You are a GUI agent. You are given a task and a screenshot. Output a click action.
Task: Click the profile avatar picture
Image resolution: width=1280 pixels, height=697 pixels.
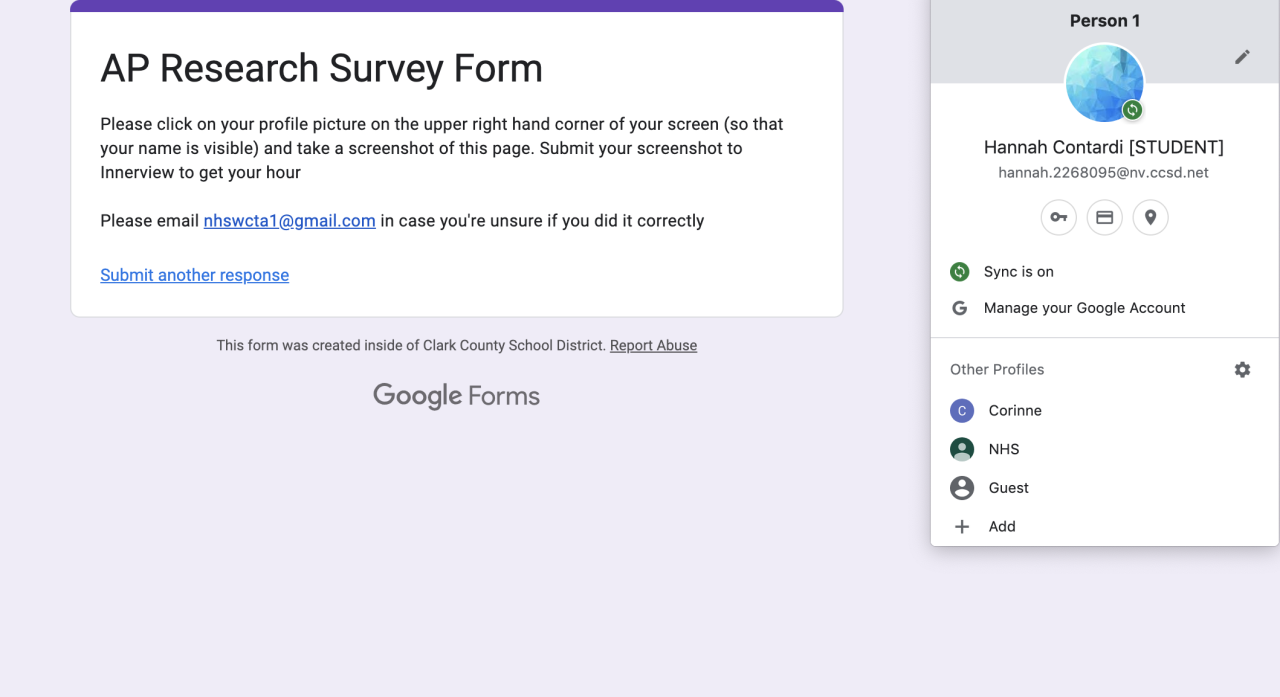[1103, 83]
